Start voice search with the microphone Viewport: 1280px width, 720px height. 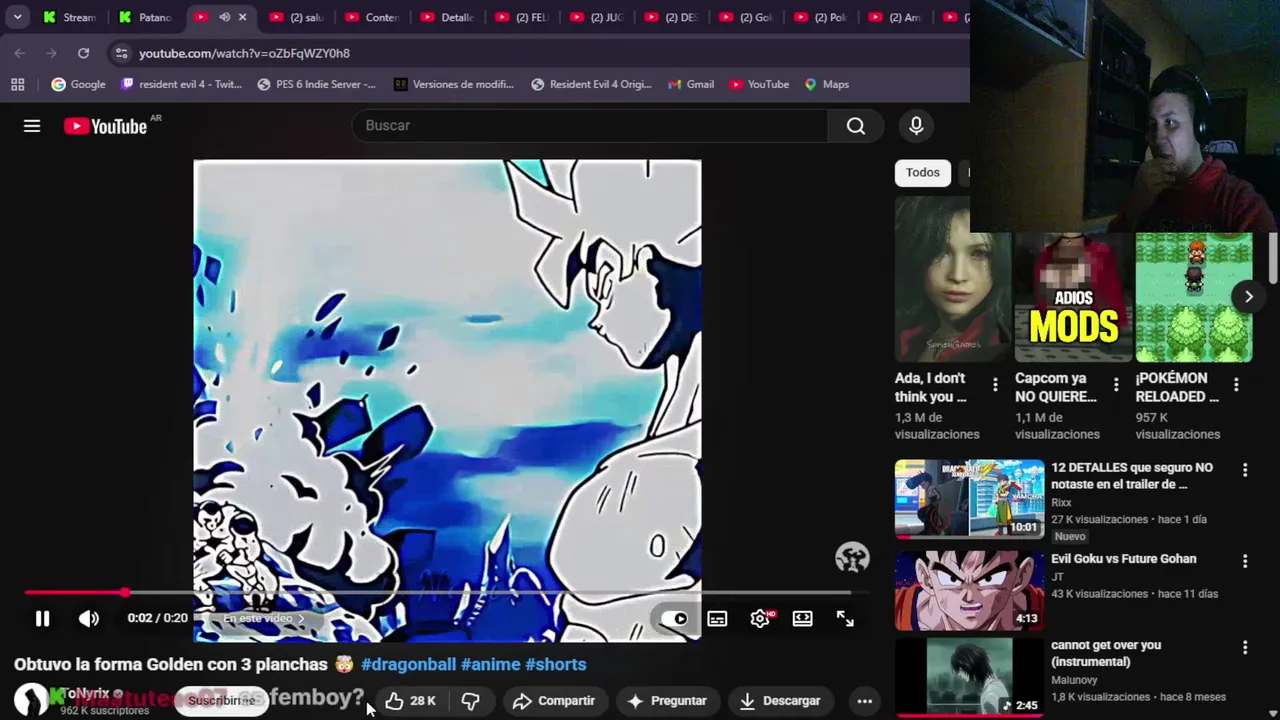pyautogui.click(x=916, y=126)
